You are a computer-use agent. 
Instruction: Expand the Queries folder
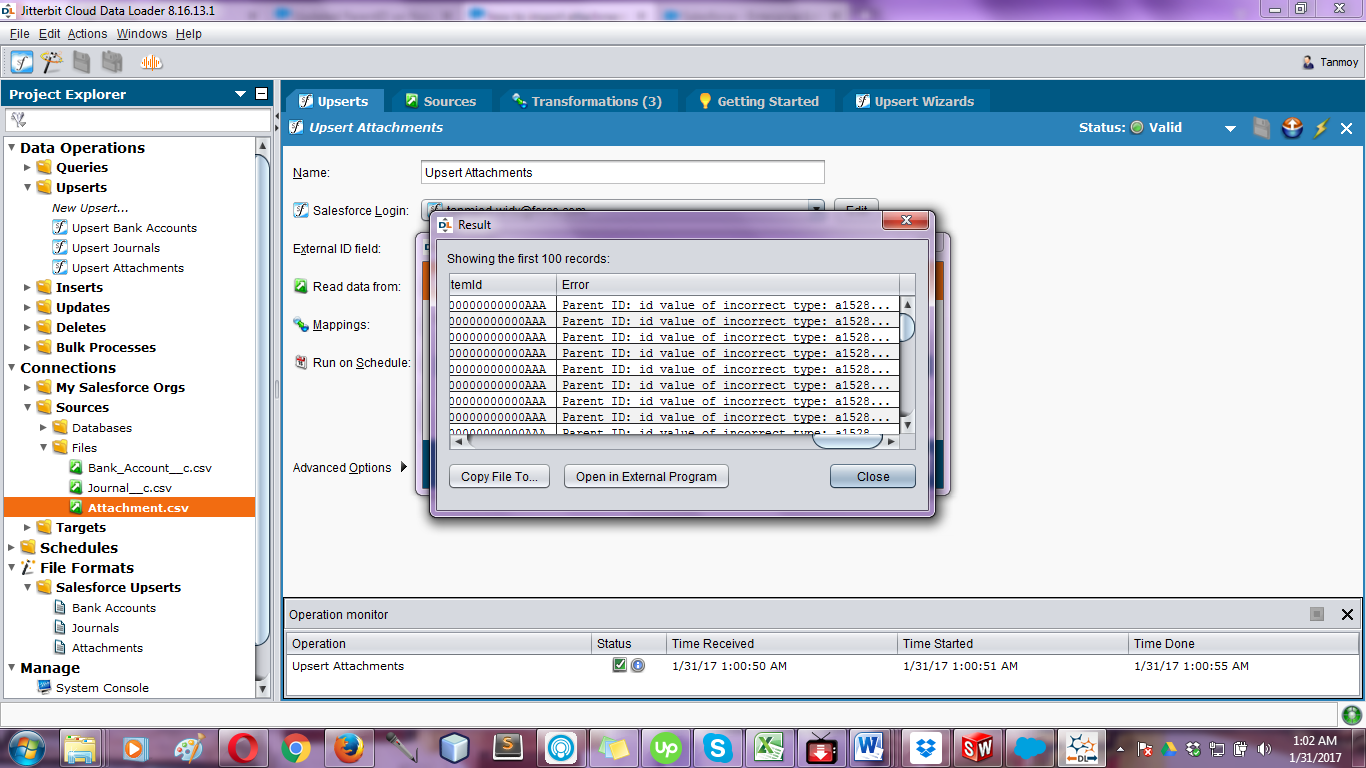click(x=28, y=167)
